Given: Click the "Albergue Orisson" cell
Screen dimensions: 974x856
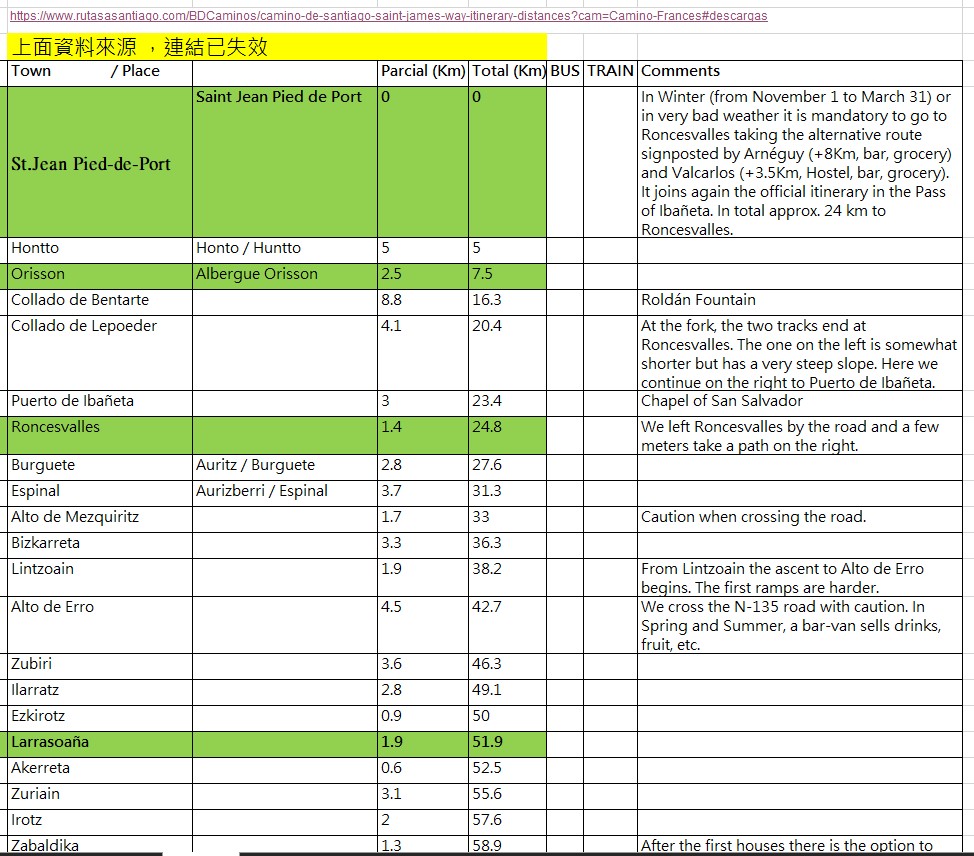Looking at the screenshot, I should point(284,274).
